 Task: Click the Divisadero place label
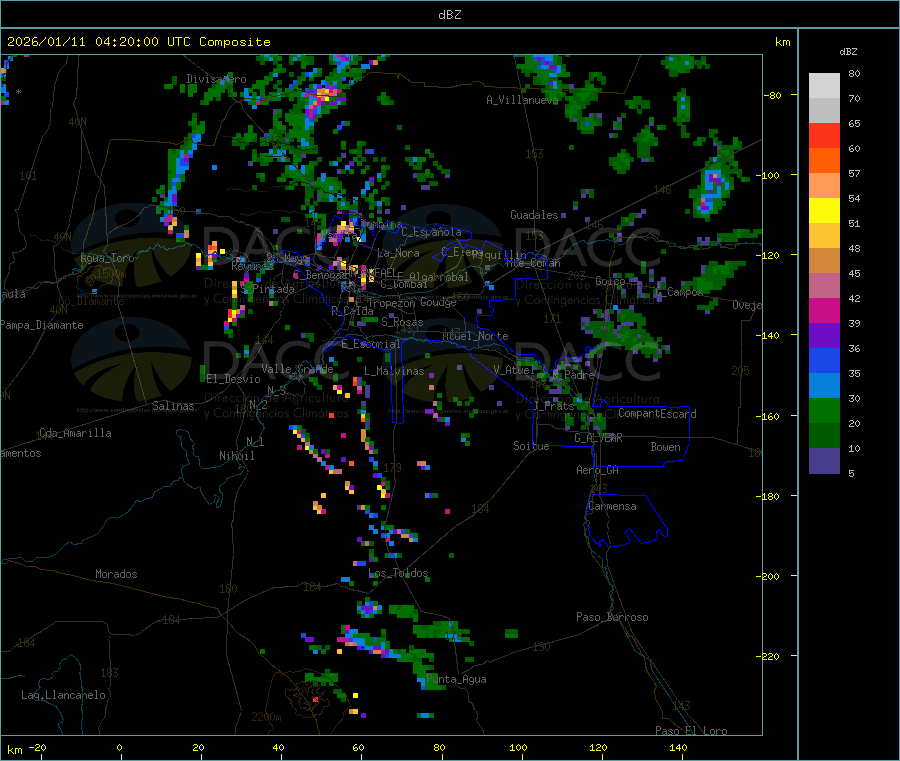coord(216,79)
